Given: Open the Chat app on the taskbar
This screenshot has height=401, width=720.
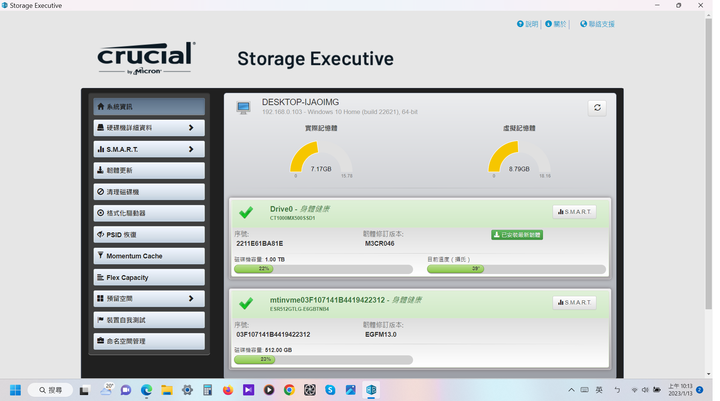Looking at the screenshot, I should click(x=126, y=390).
